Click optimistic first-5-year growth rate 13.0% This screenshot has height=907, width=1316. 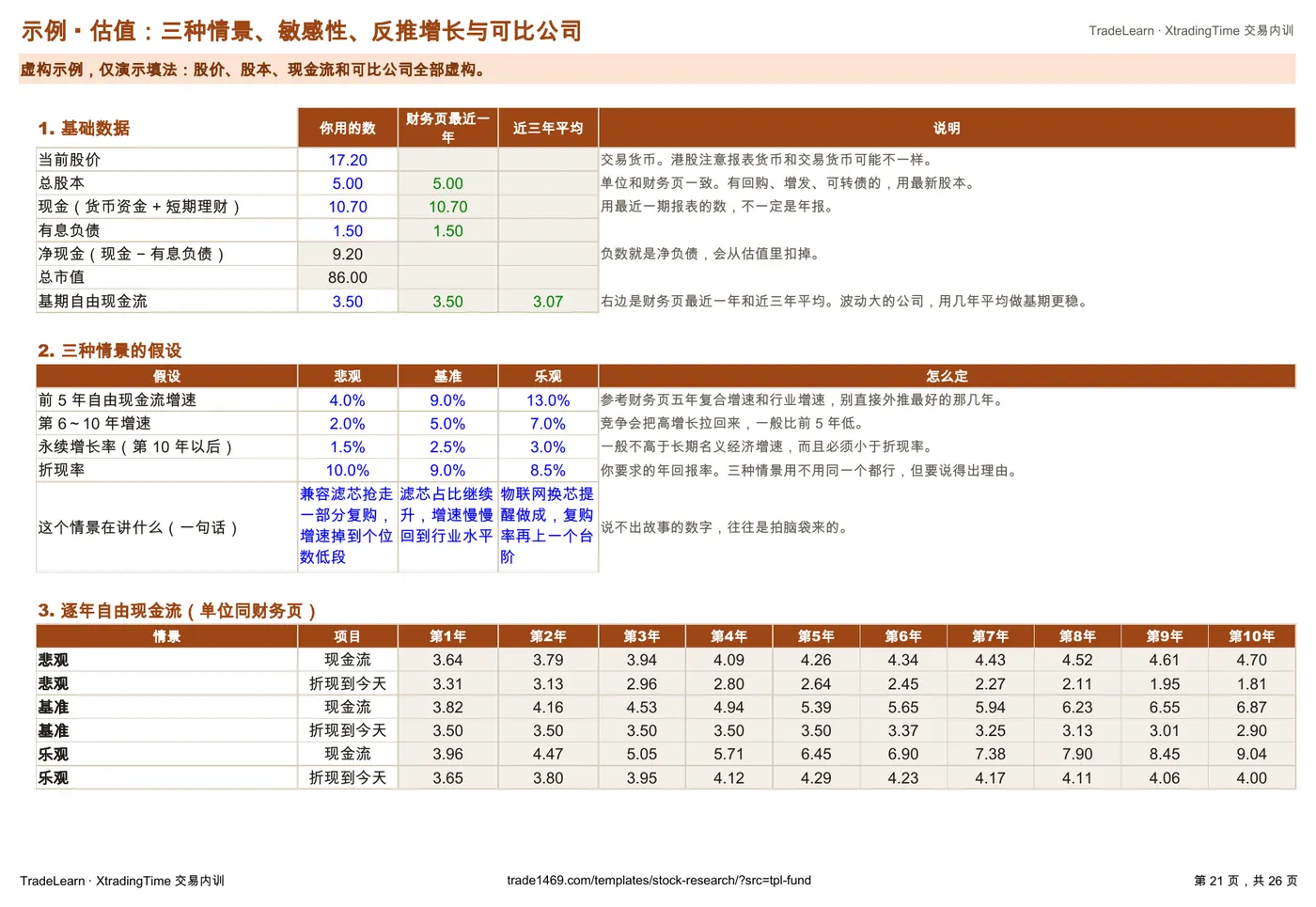click(548, 400)
